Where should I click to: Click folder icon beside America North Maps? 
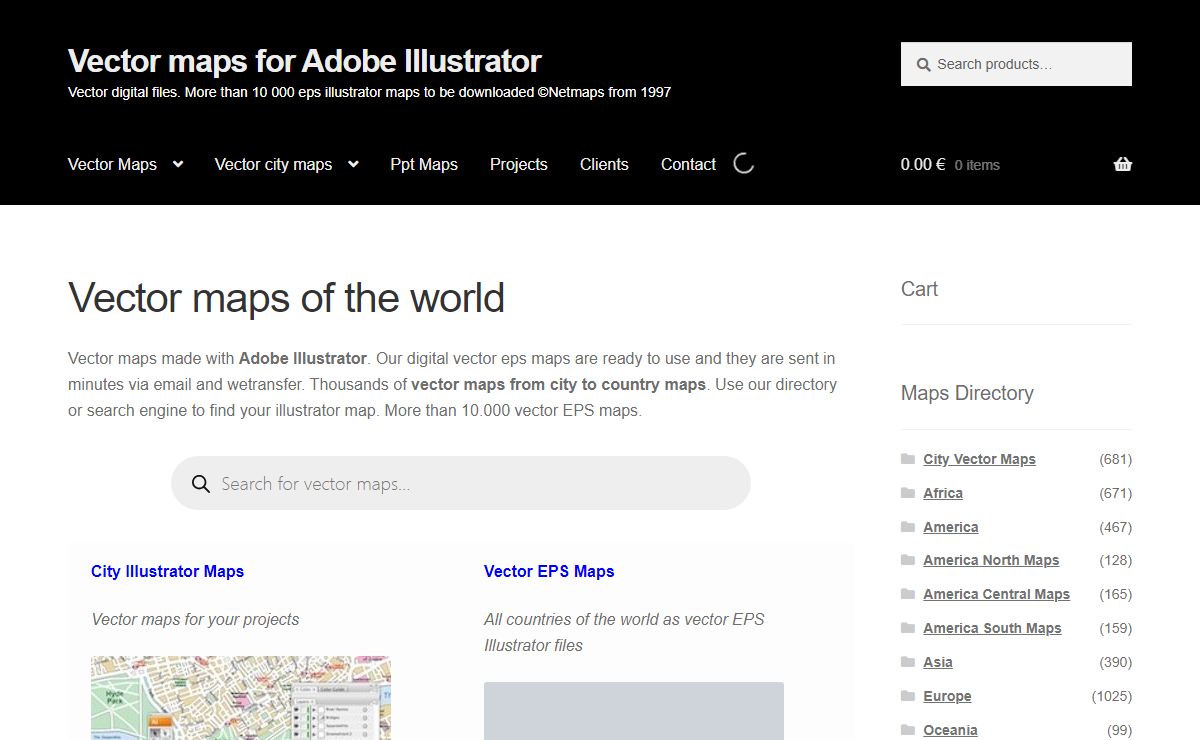click(x=908, y=560)
